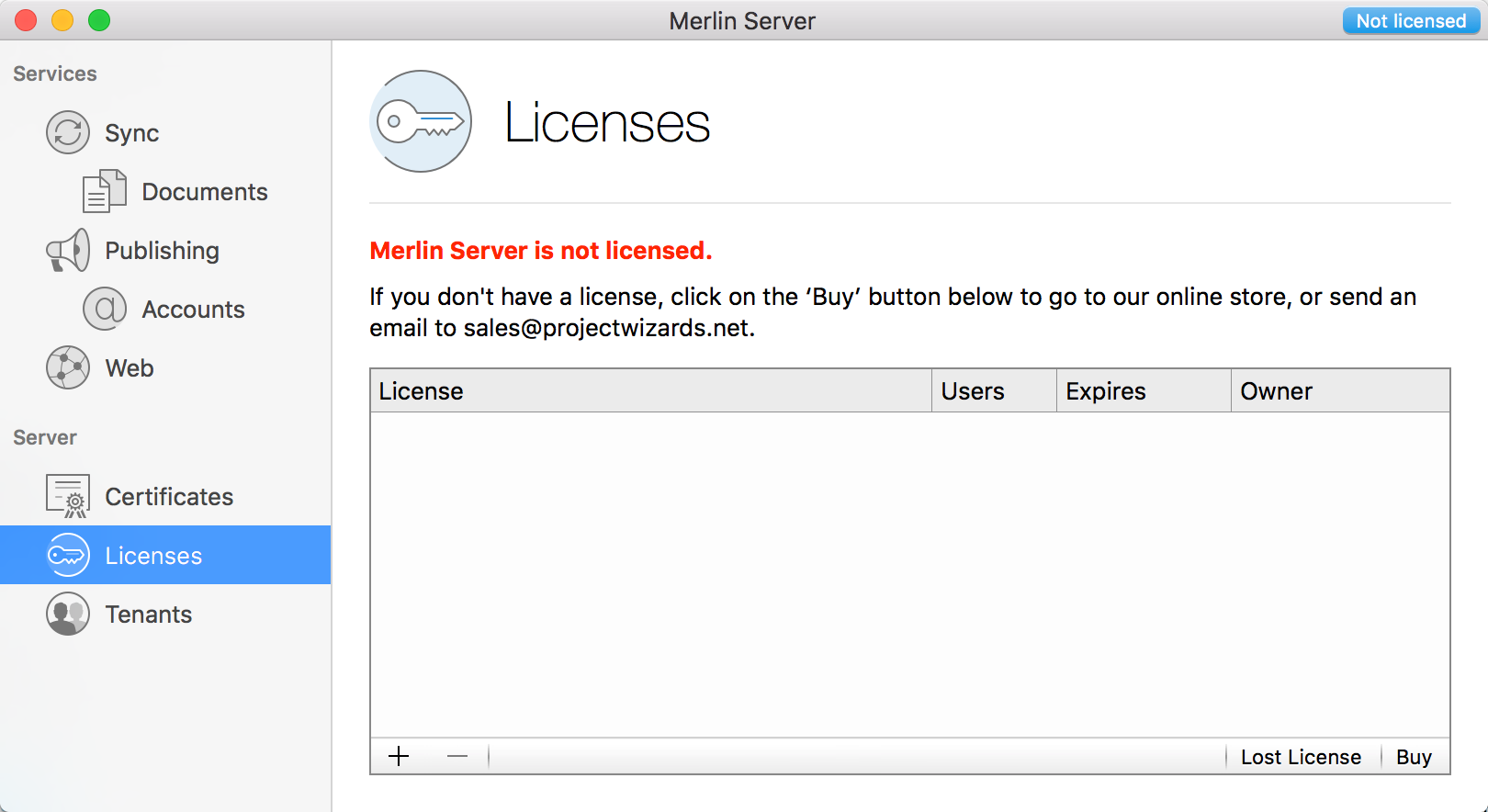This screenshot has width=1488, height=812.
Task: Sort by the Users column header
Action: 994,390
